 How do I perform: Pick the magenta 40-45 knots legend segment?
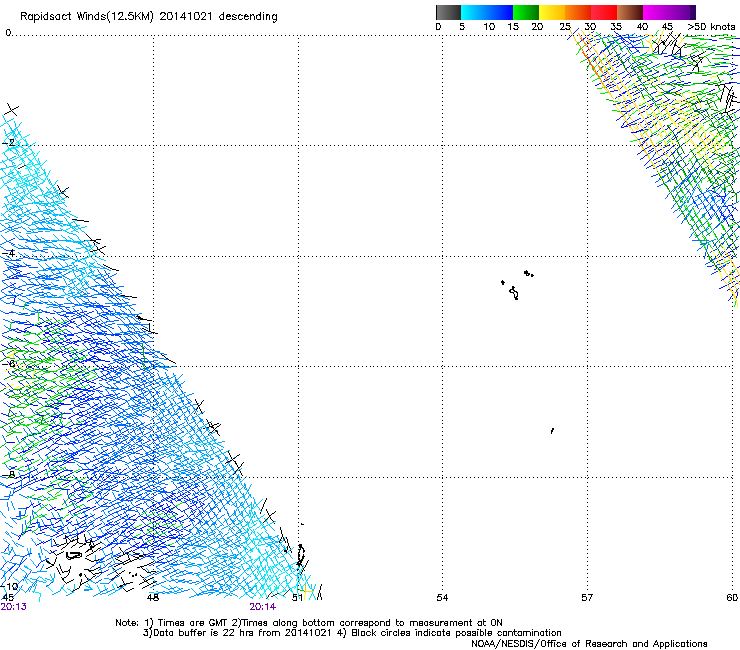click(656, 12)
